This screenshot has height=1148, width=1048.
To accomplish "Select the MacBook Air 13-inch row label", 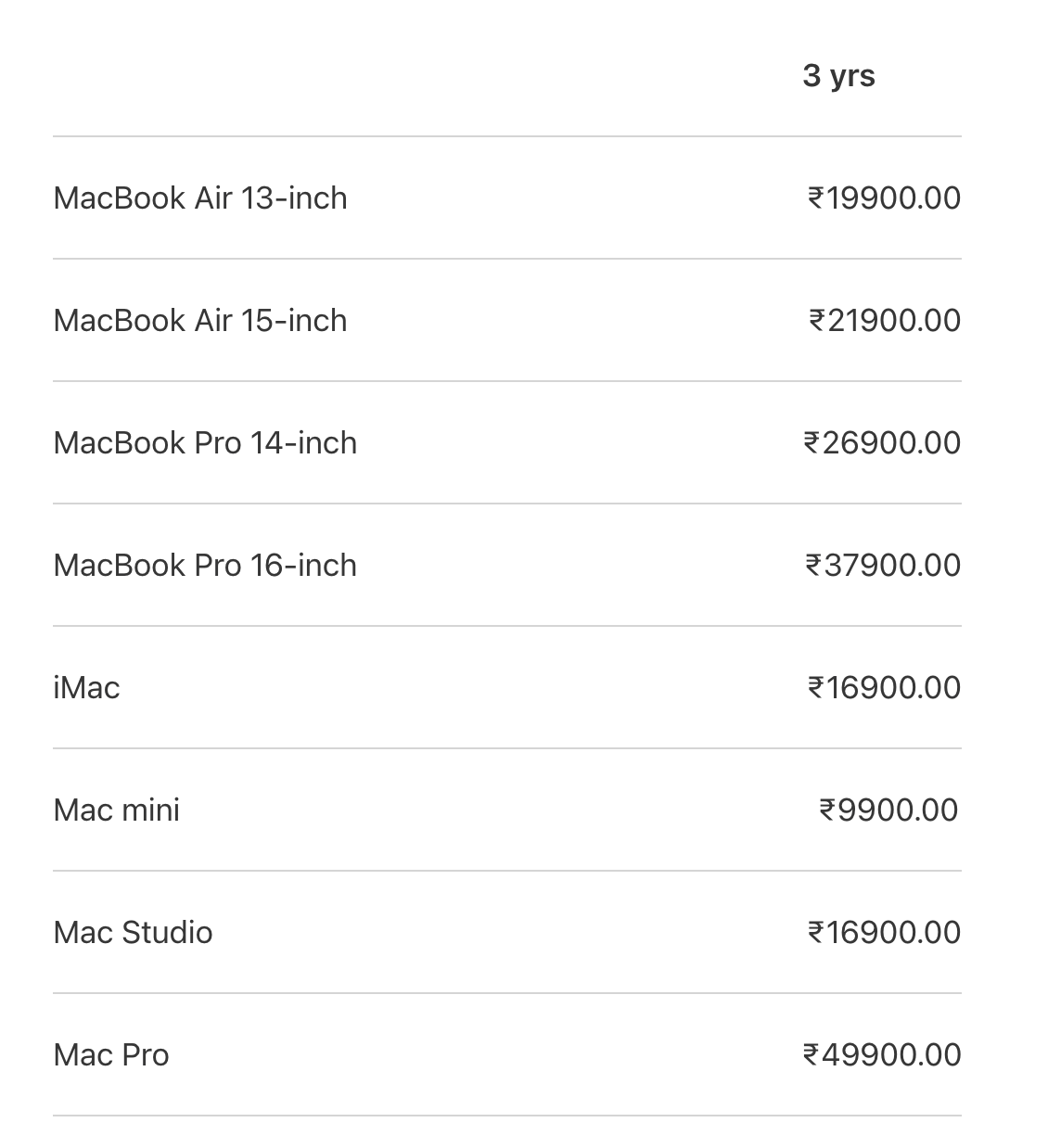I will click(200, 198).
